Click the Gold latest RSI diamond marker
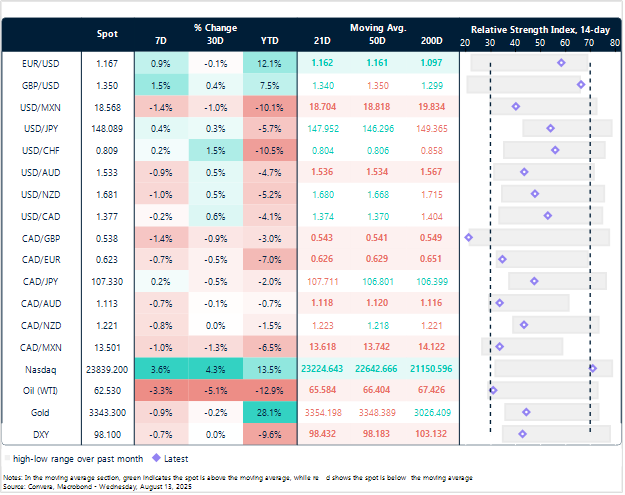The image size is (625, 495). [526, 412]
